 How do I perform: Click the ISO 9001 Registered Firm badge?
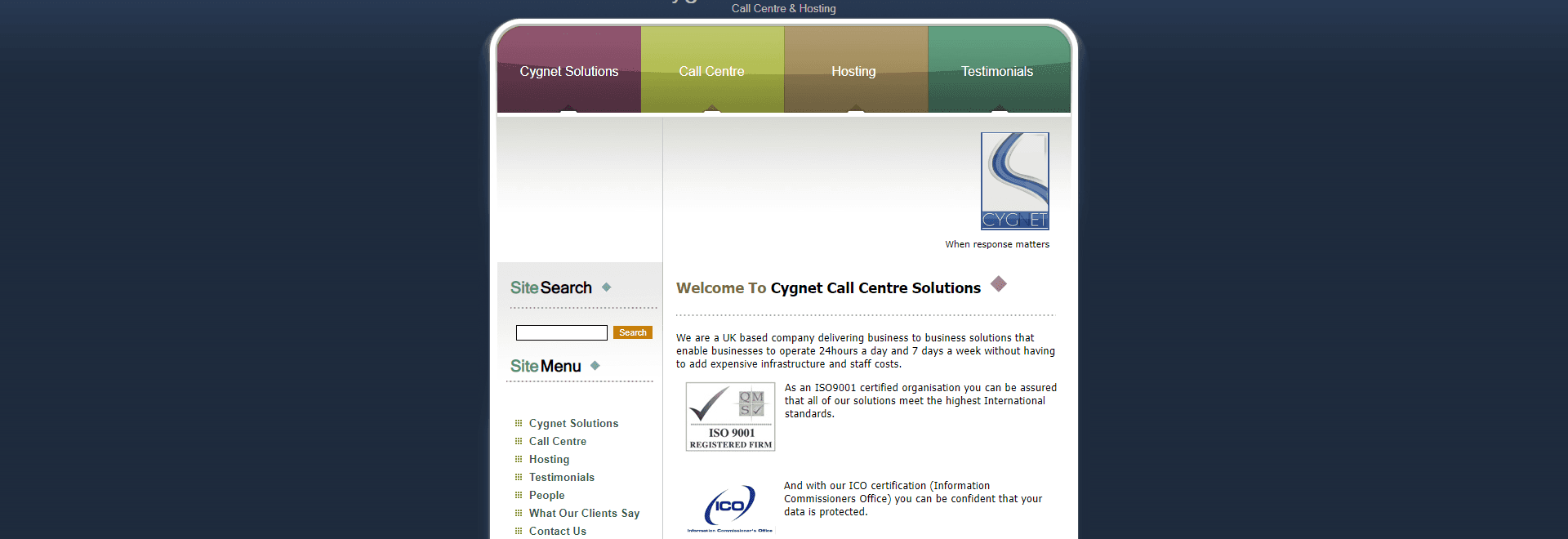pyautogui.click(x=730, y=416)
